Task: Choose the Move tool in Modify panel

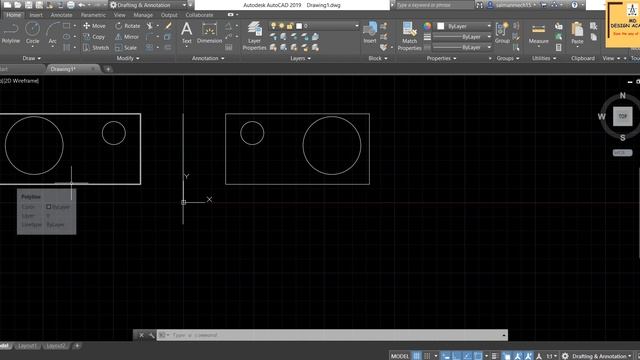Action: (94, 26)
